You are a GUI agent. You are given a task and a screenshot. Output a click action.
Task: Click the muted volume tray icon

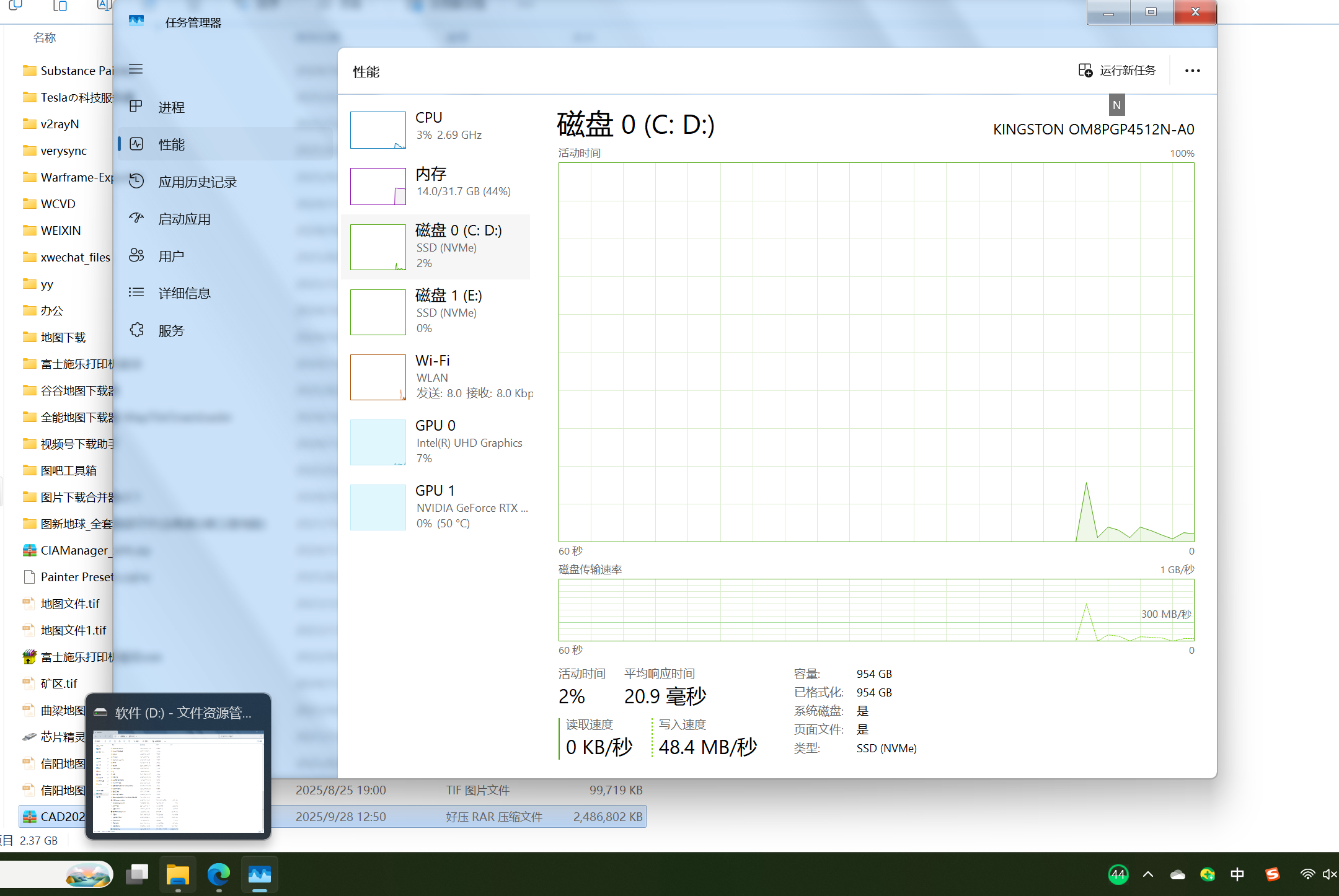[1329, 874]
